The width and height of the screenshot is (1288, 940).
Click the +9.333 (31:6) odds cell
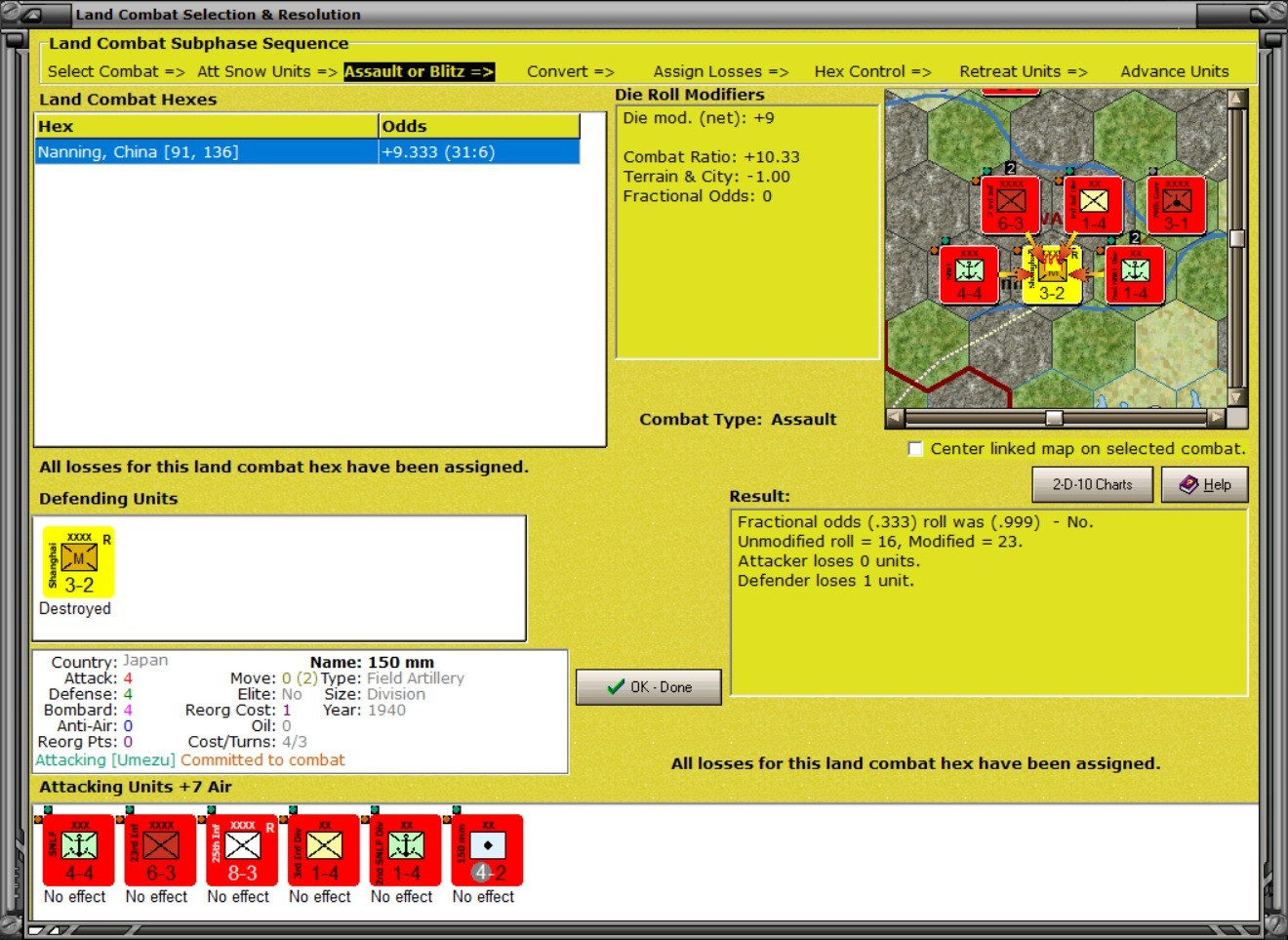[479, 152]
